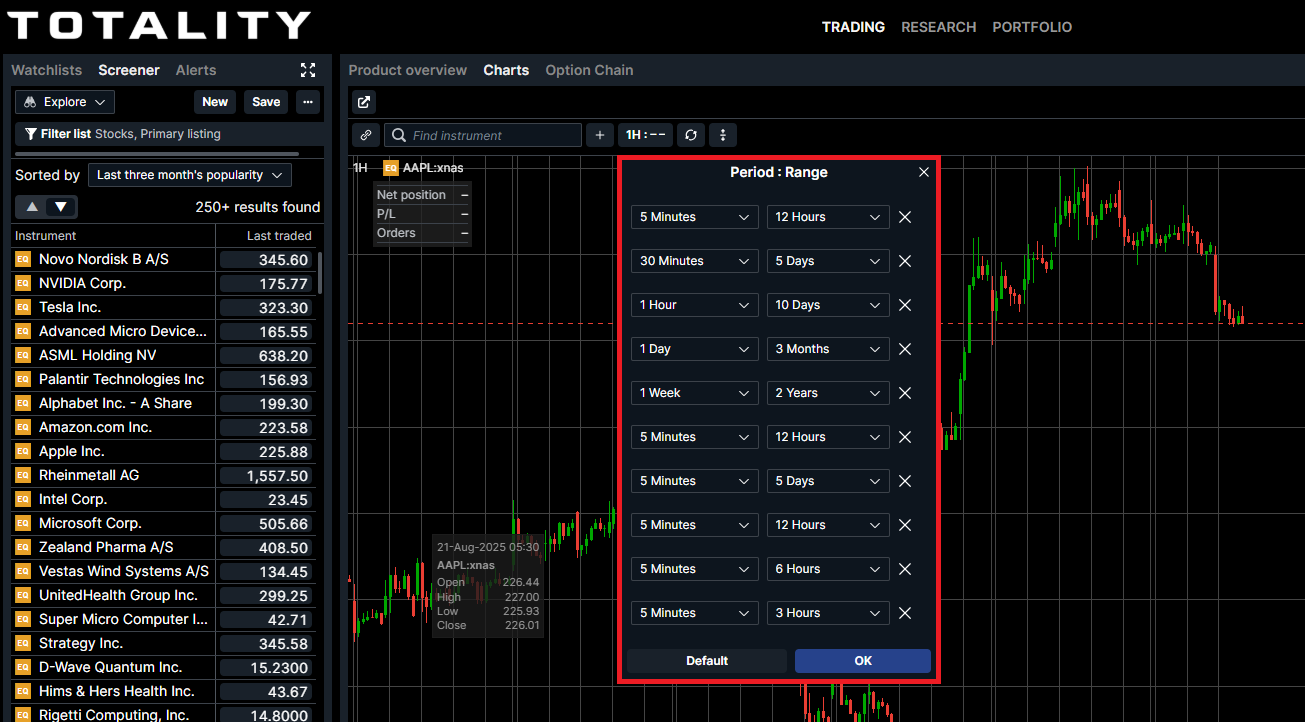Open the chart vertical dots menu
The image size is (1305, 722).
click(x=723, y=135)
